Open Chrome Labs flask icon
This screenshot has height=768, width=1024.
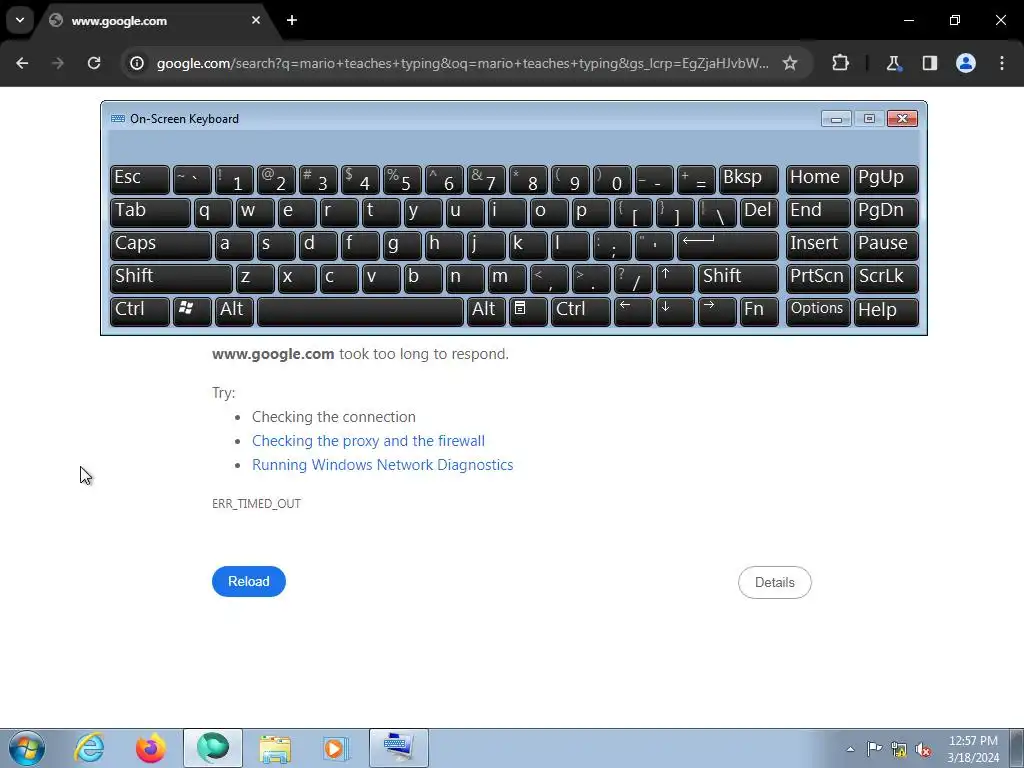click(x=893, y=63)
